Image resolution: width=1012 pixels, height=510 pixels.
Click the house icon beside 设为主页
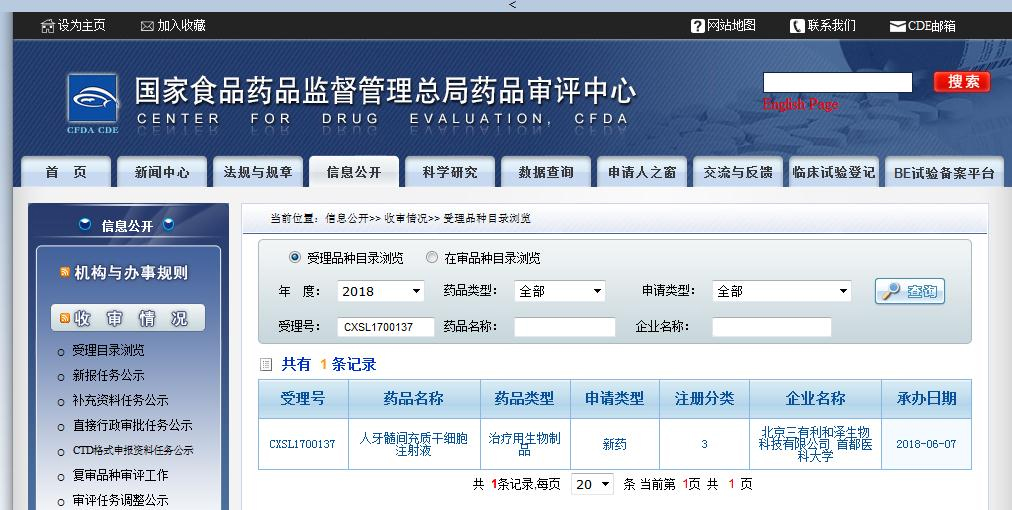pos(48,26)
